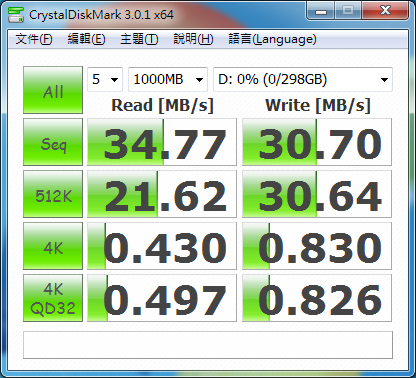The height and width of the screenshot is (378, 416).
Task: Click the empty comment field at bottom
Action: coord(208,345)
